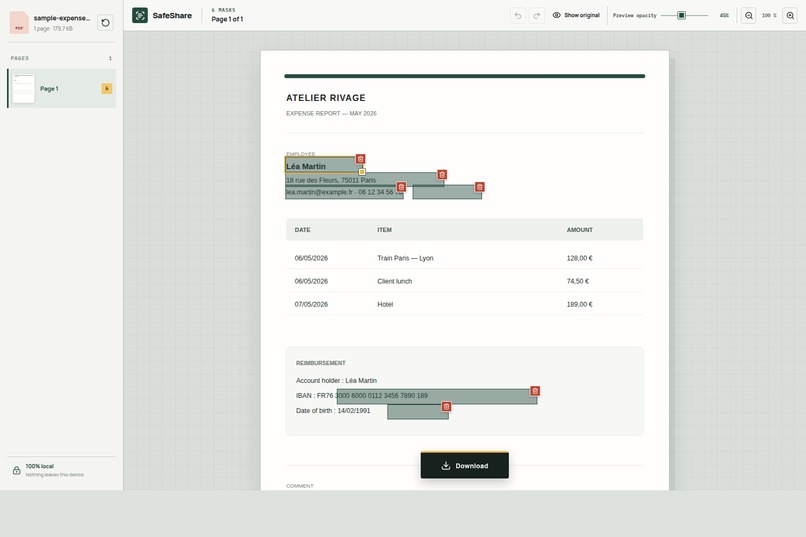Download the redacted PDF

[x=465, y=466]
